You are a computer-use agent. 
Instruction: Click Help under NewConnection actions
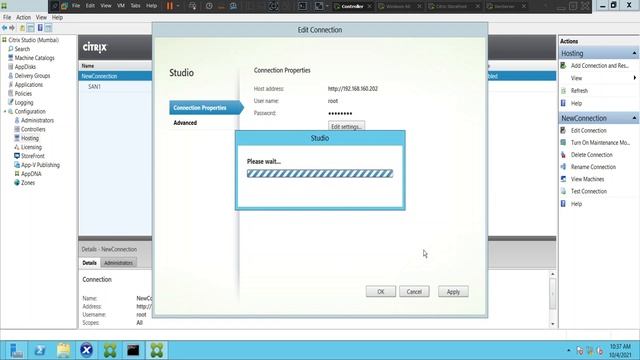coord(576,204)
